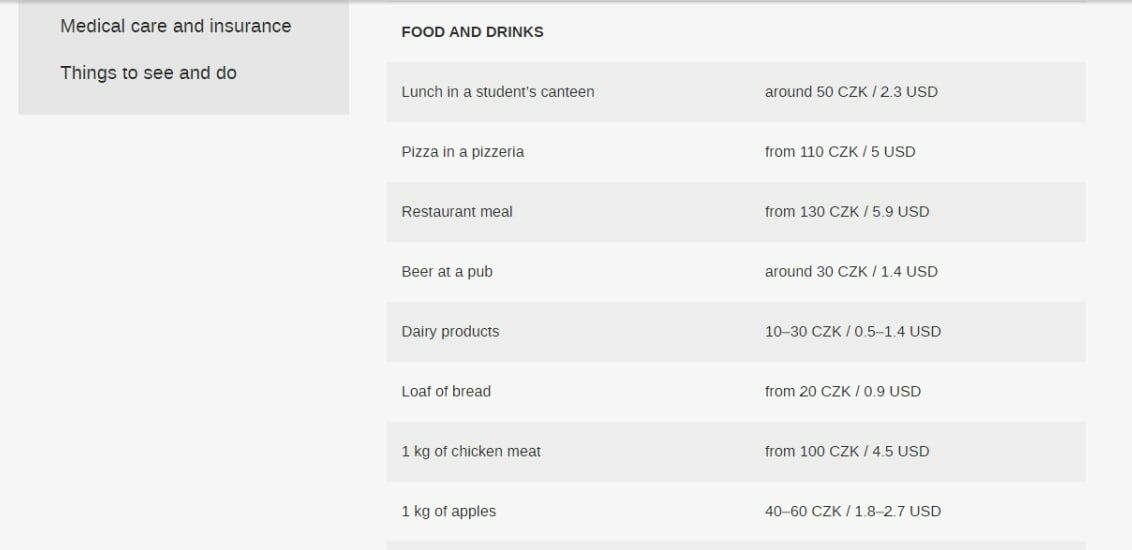The image size is (1132, 550).
Task: Open Things to see and do link
Action: (x=148, y=73)
